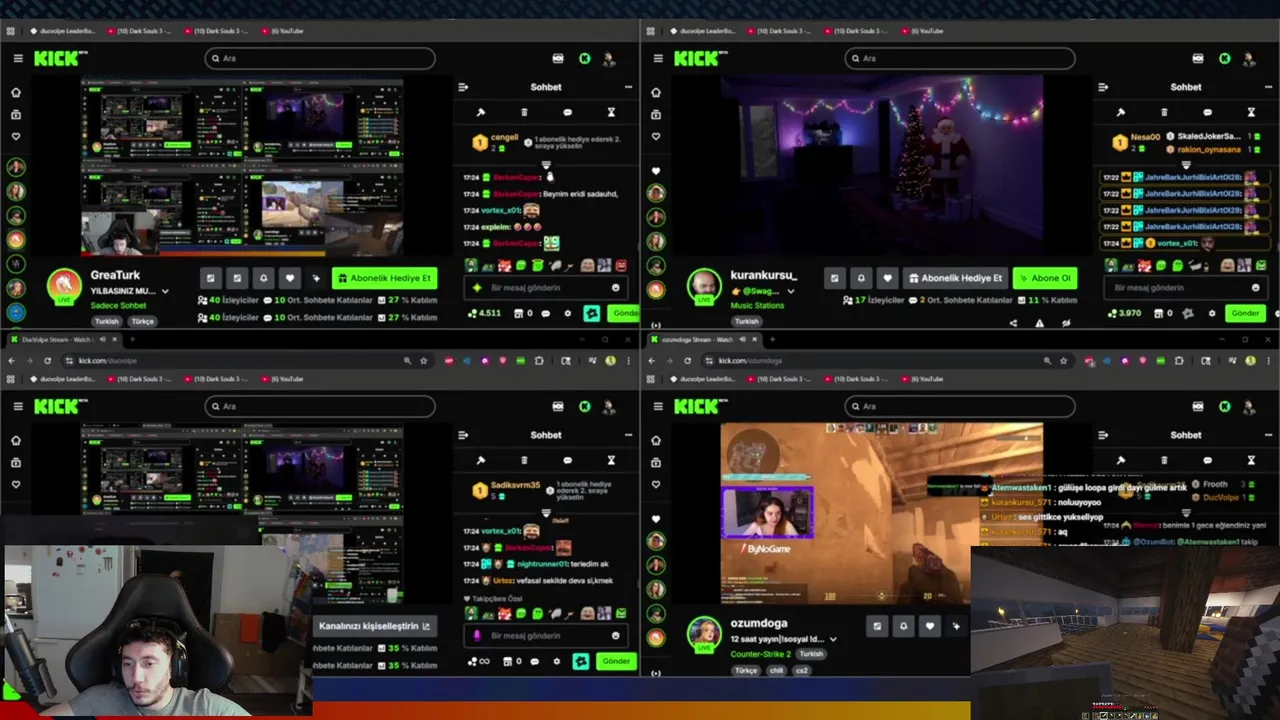Click Home icon in kurankursu_ window sidebar
The height and width of the screenshot is (720, 1280).
[x=655, y=93]
